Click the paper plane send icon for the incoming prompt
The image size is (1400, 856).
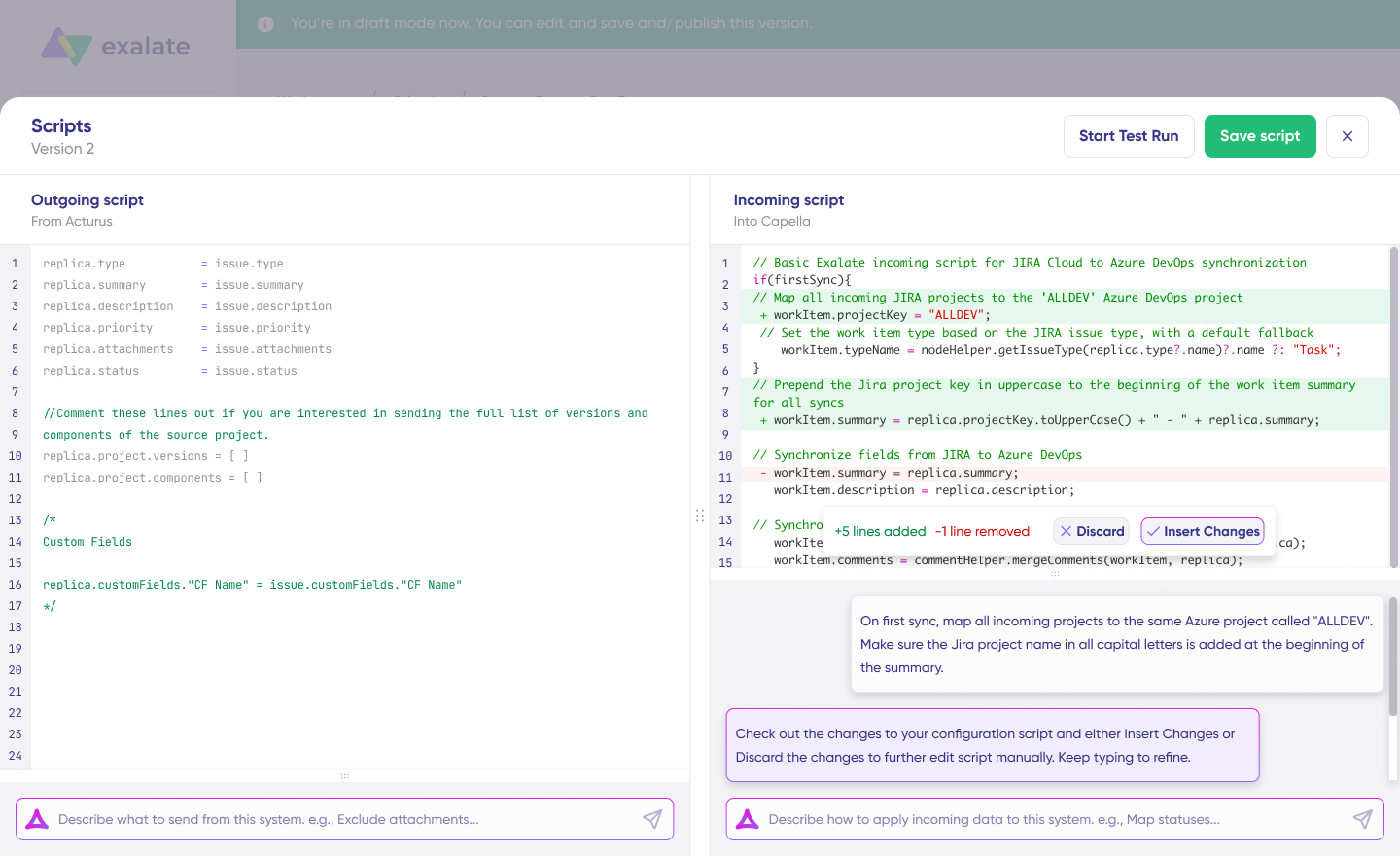coord(1363,819)
